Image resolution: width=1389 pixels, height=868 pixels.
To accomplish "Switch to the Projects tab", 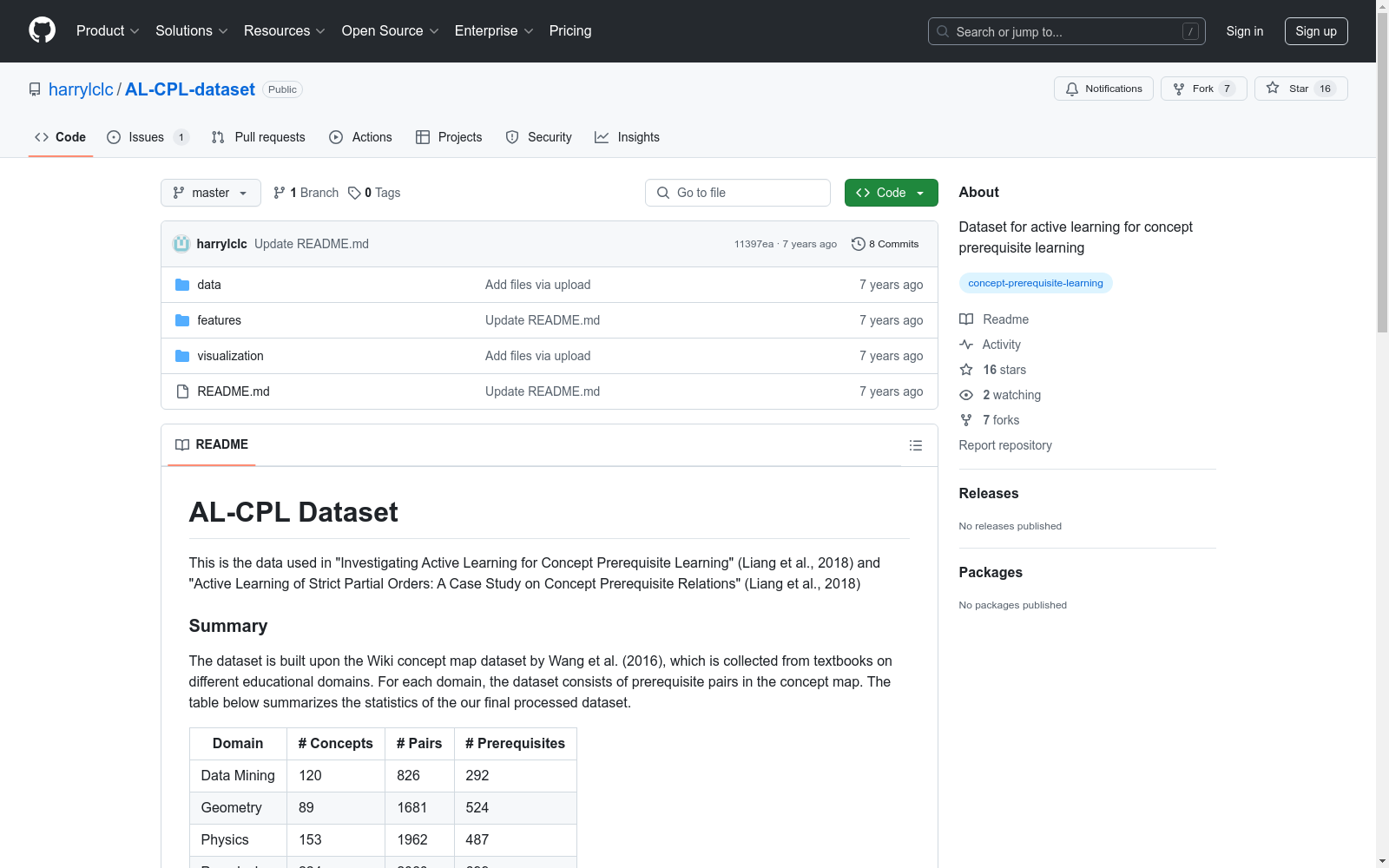I will (449, 137).
